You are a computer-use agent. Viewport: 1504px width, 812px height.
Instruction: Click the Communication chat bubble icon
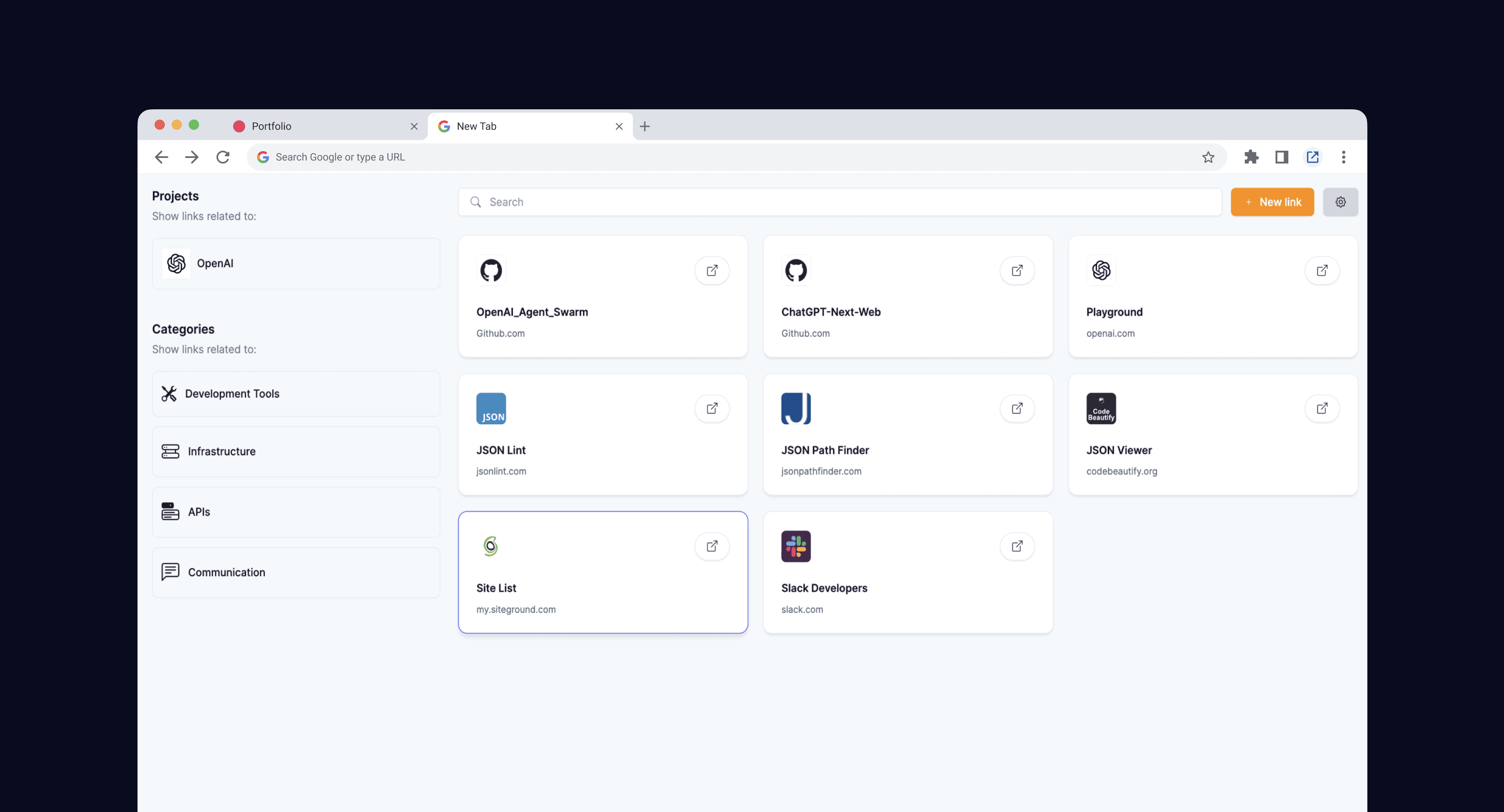click(169, 572)
